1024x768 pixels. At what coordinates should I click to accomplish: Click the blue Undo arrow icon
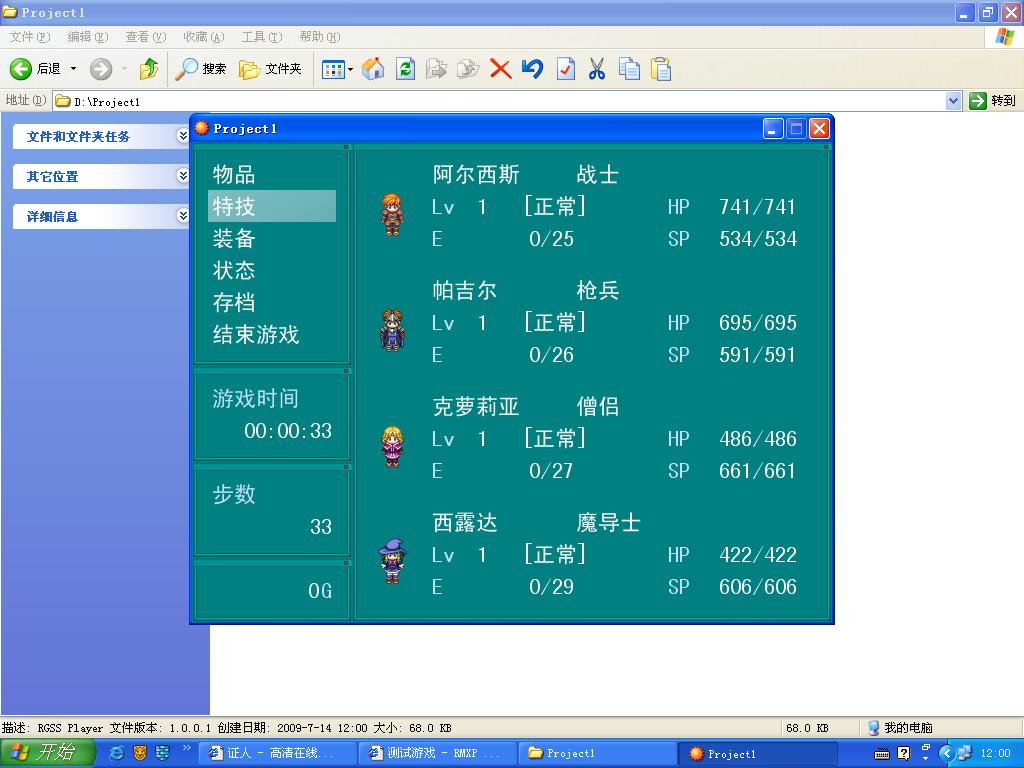[x=532, y=69]
